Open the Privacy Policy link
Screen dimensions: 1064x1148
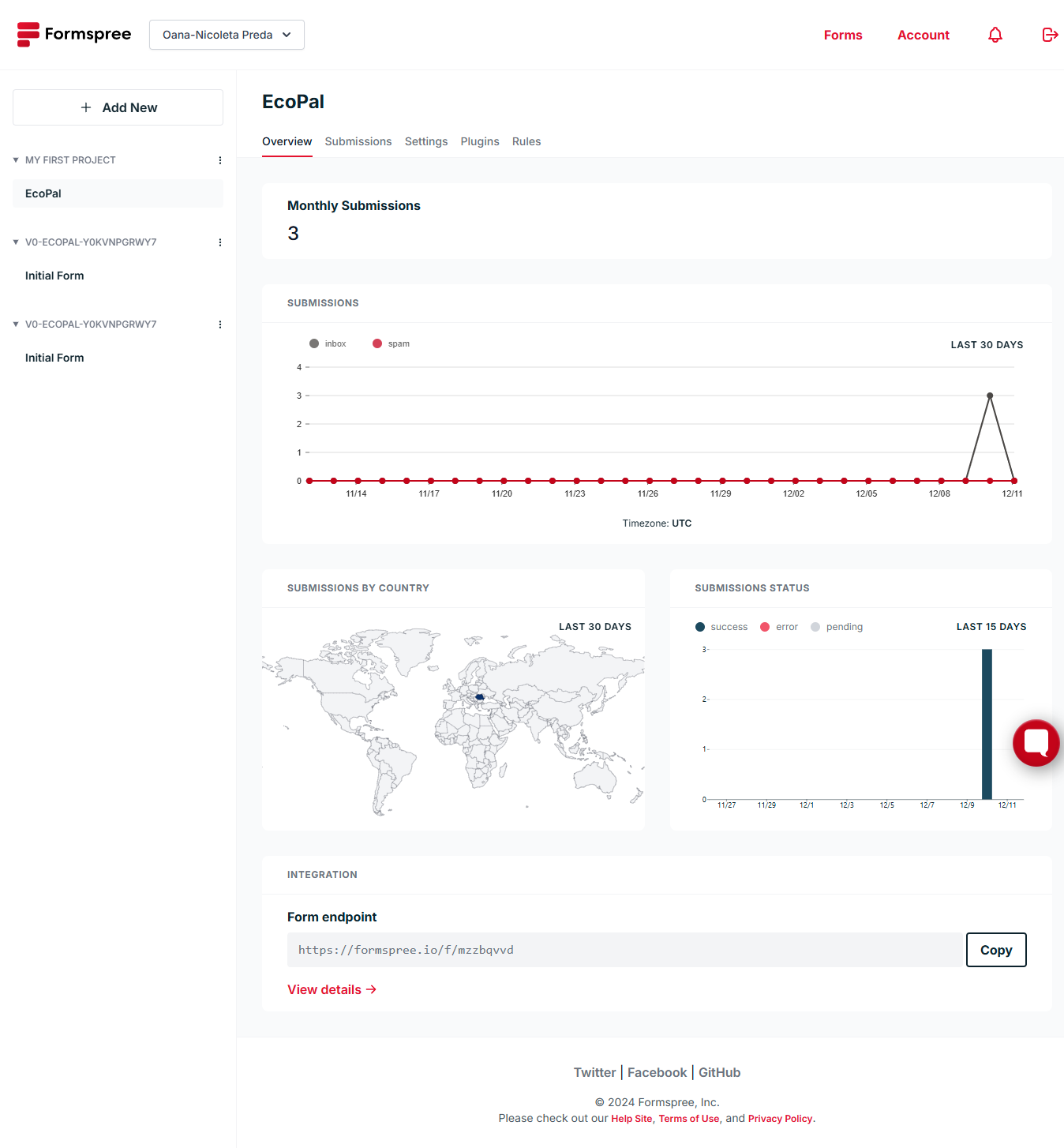[x=780, y=1119]
